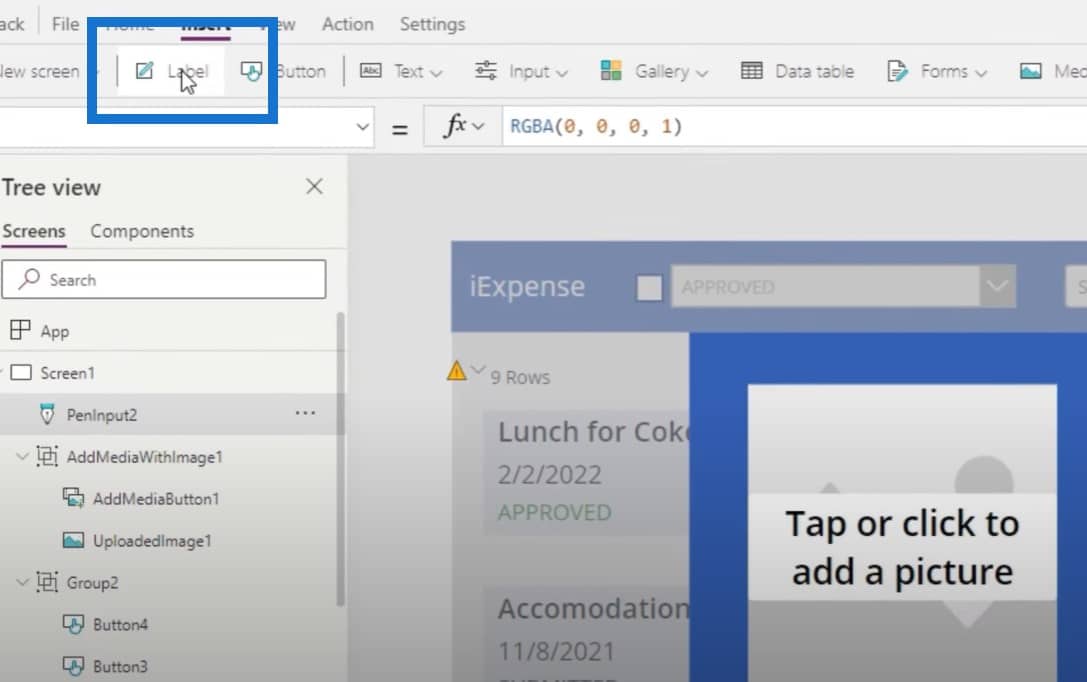Click the warning triangle icon
This screenshot has height=682, width=1087.
pos(456,371)
